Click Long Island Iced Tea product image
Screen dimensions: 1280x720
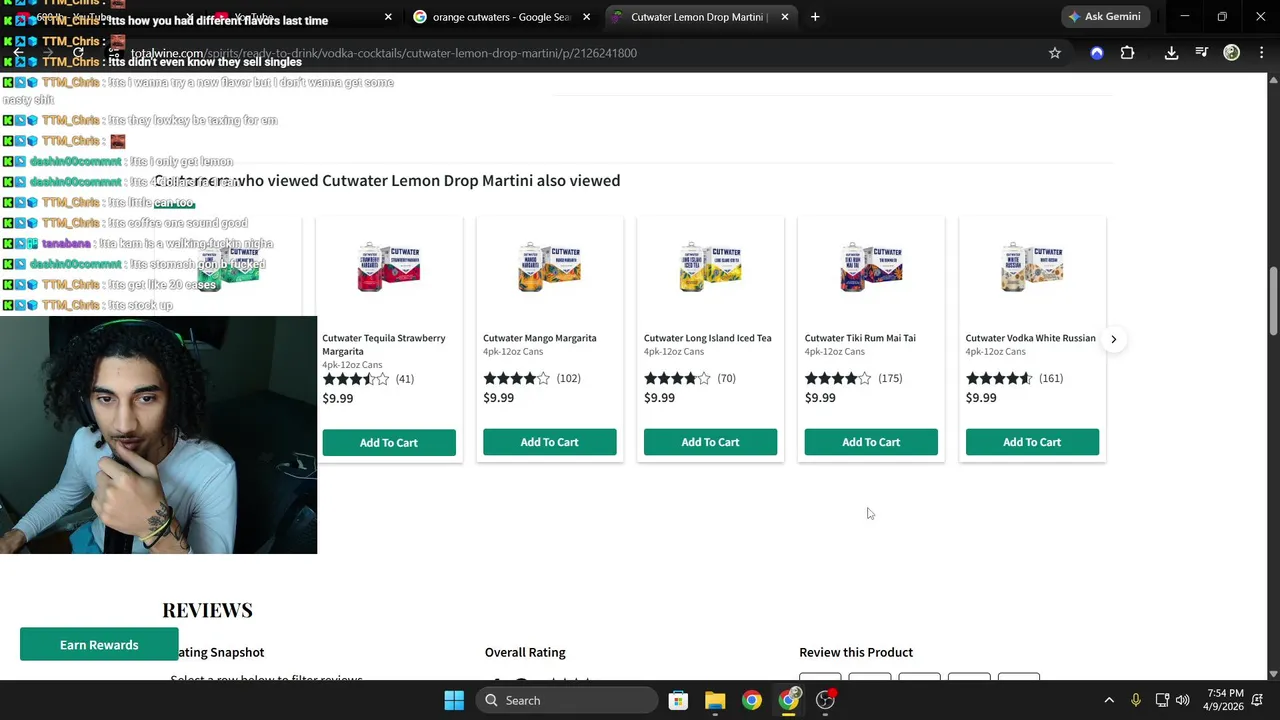[710, 267]
